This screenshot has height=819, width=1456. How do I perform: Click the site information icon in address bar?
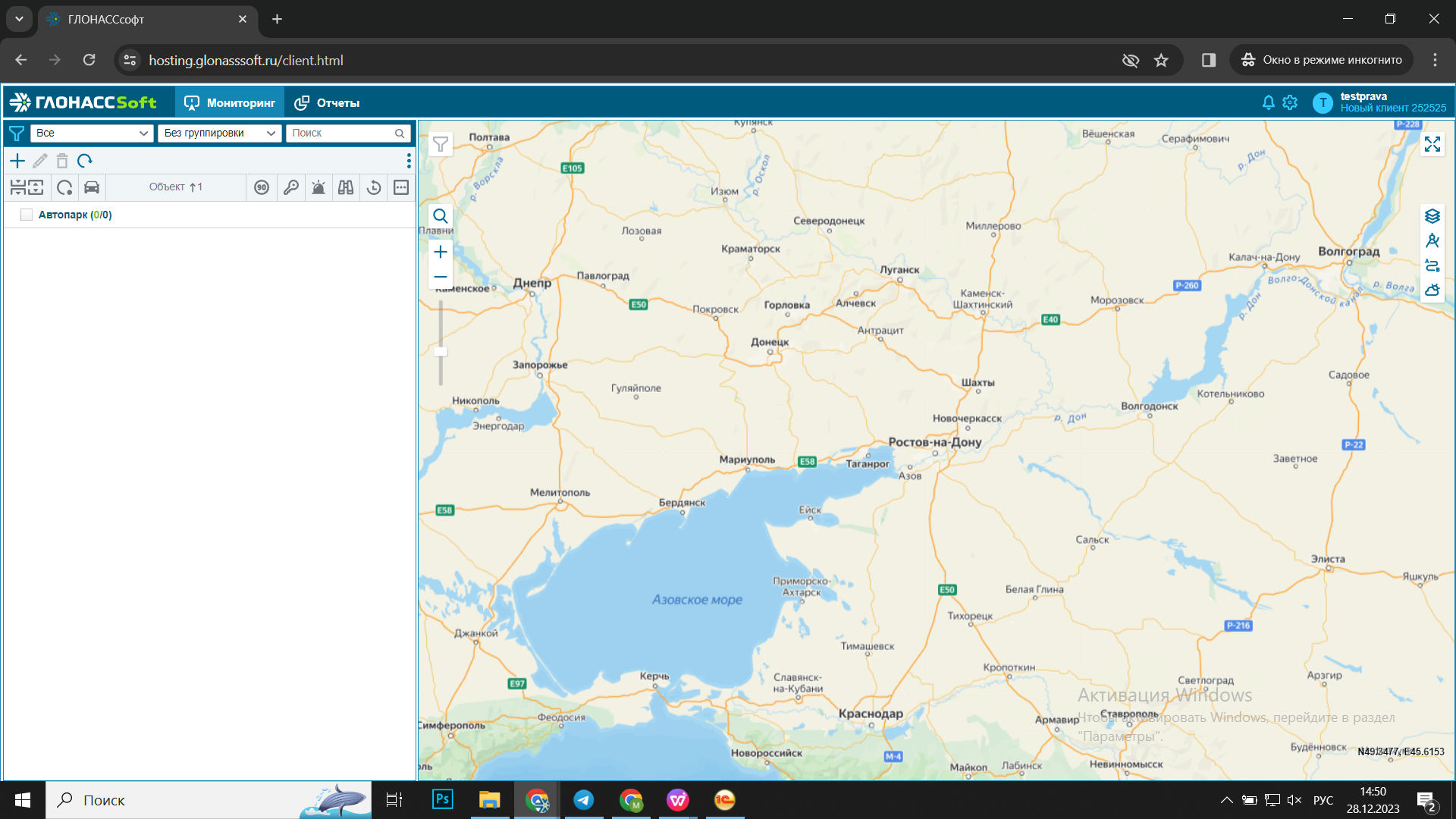[130, 60]
